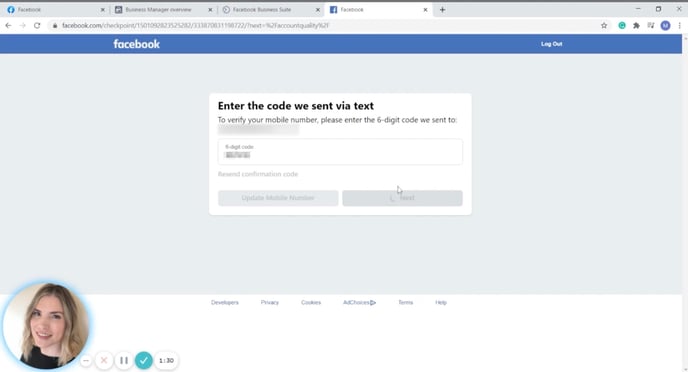The height and width of the screenshot is (372, 688).
Task: Click the 6-digit code input field
Action: [340, 152]
